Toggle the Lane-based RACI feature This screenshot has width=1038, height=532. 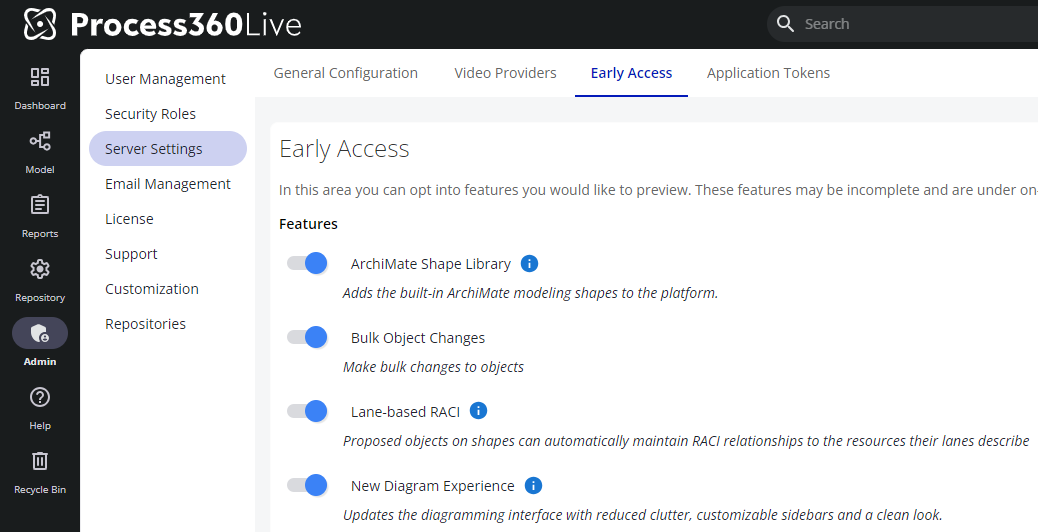pos(308,411)
